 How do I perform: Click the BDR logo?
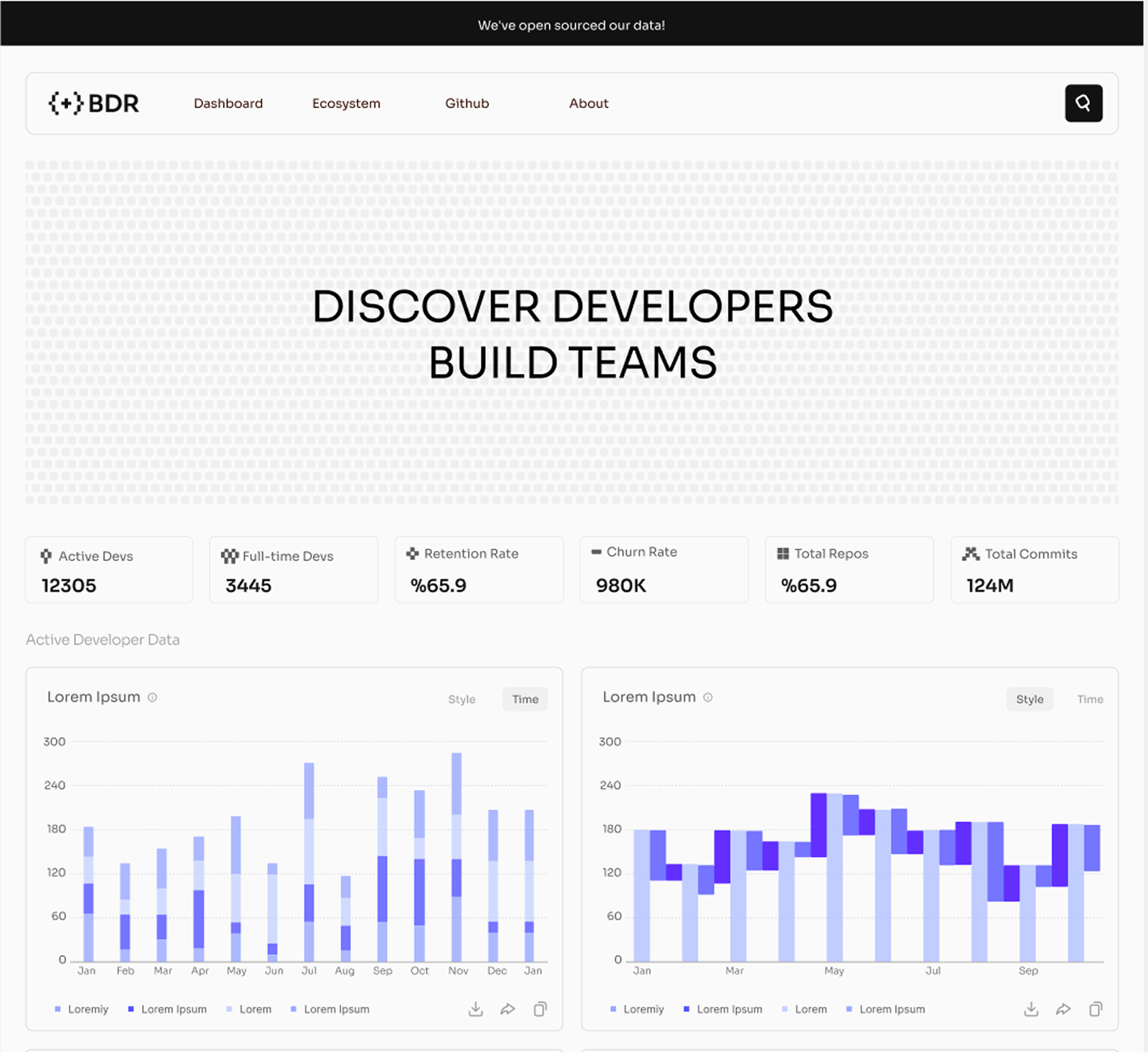(94, 103)
